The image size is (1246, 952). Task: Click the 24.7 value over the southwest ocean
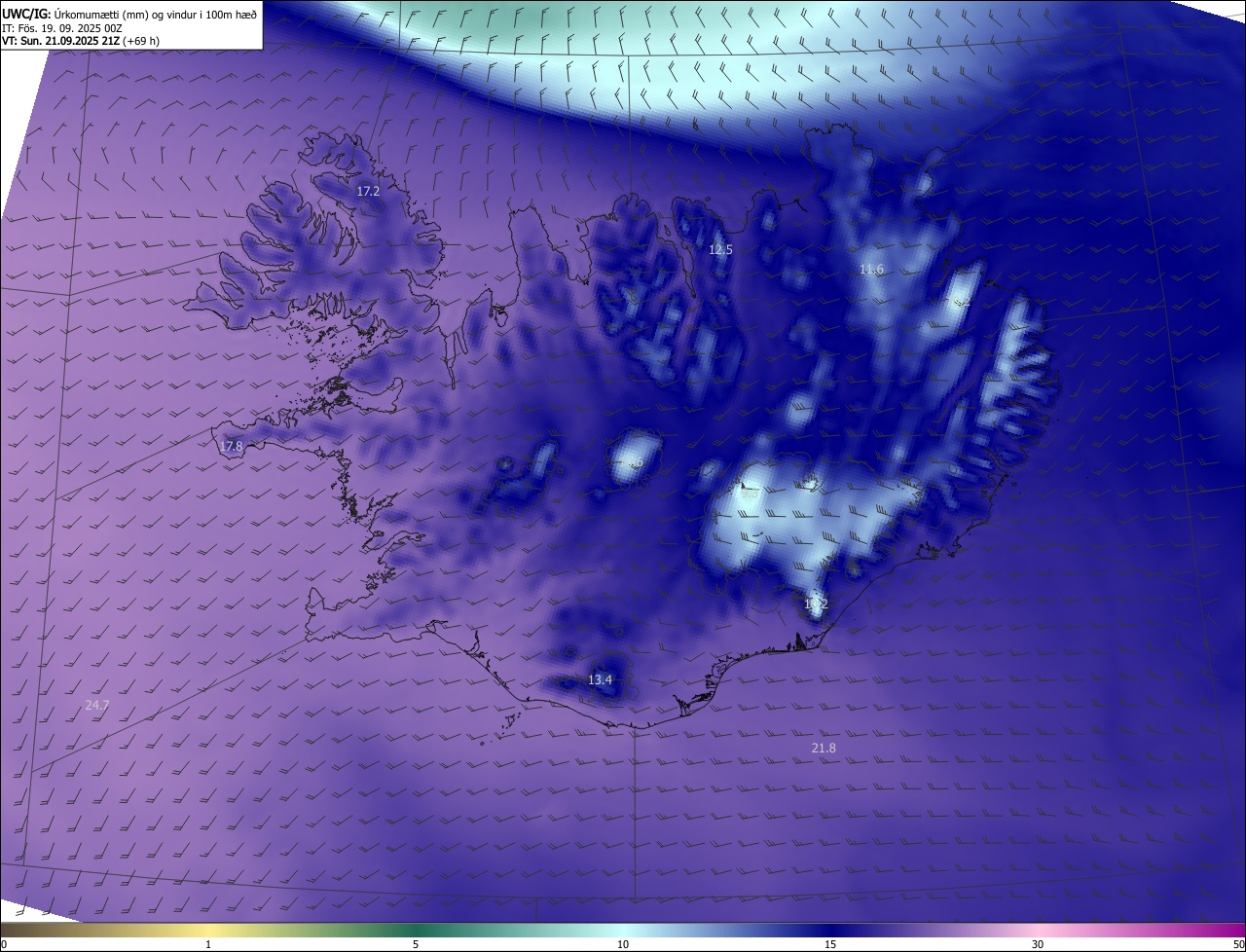tap(97, 705)
